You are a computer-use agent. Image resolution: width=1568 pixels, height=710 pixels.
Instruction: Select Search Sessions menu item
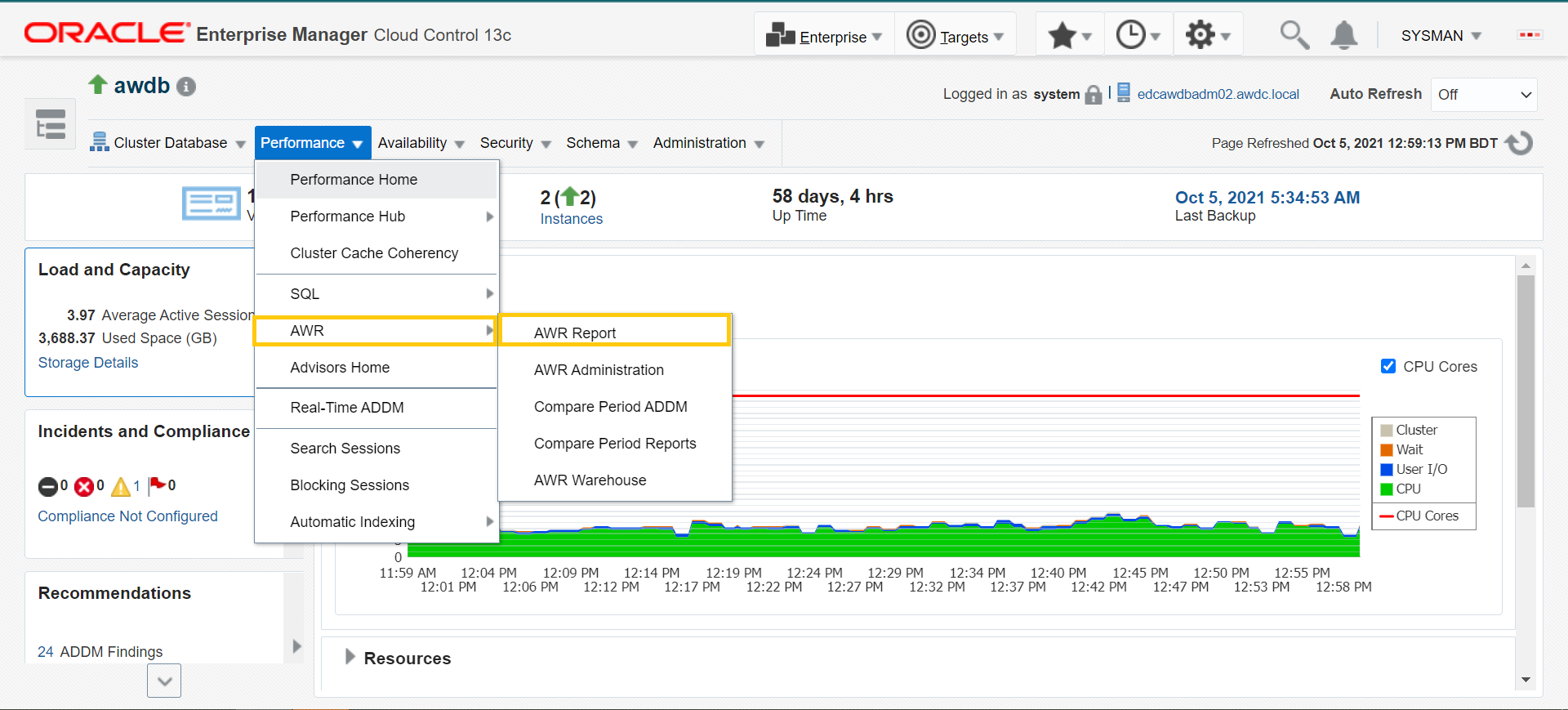376,449
